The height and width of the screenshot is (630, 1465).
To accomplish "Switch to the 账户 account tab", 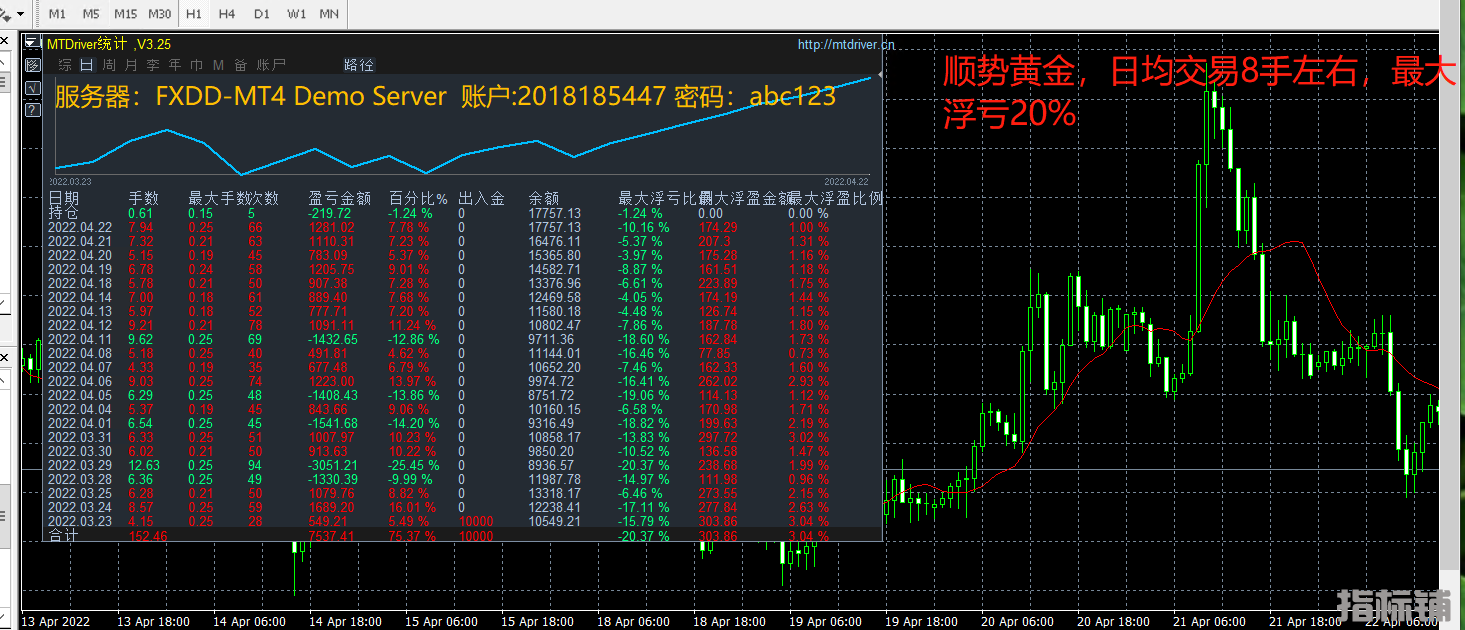I will [x=271, y=65].
